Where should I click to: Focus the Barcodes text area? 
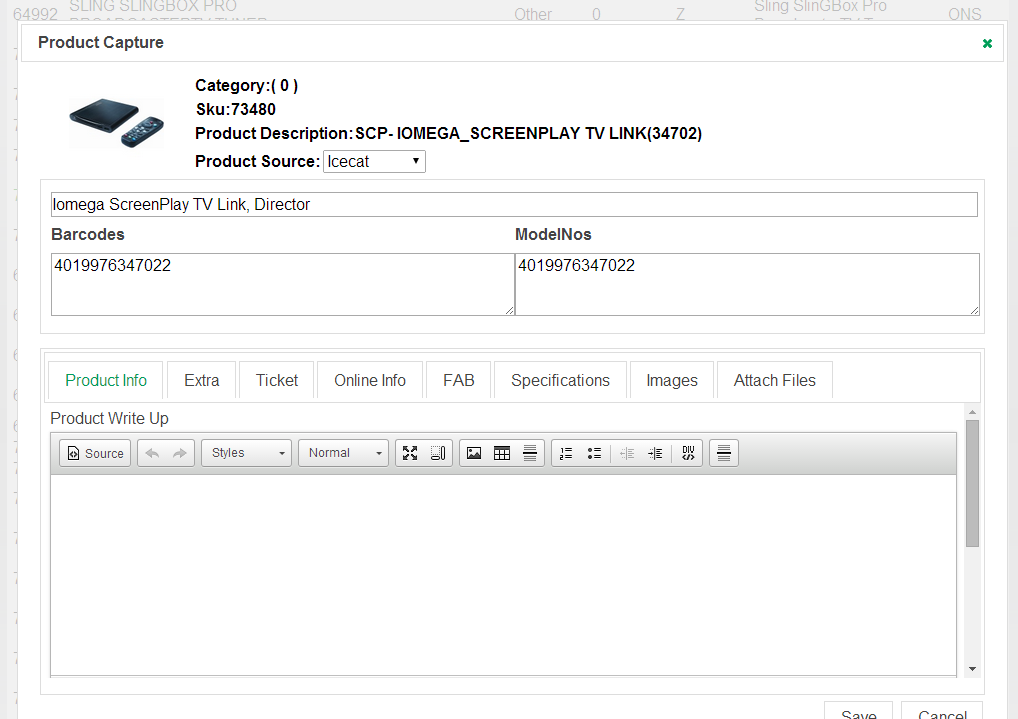coord(283,284)
